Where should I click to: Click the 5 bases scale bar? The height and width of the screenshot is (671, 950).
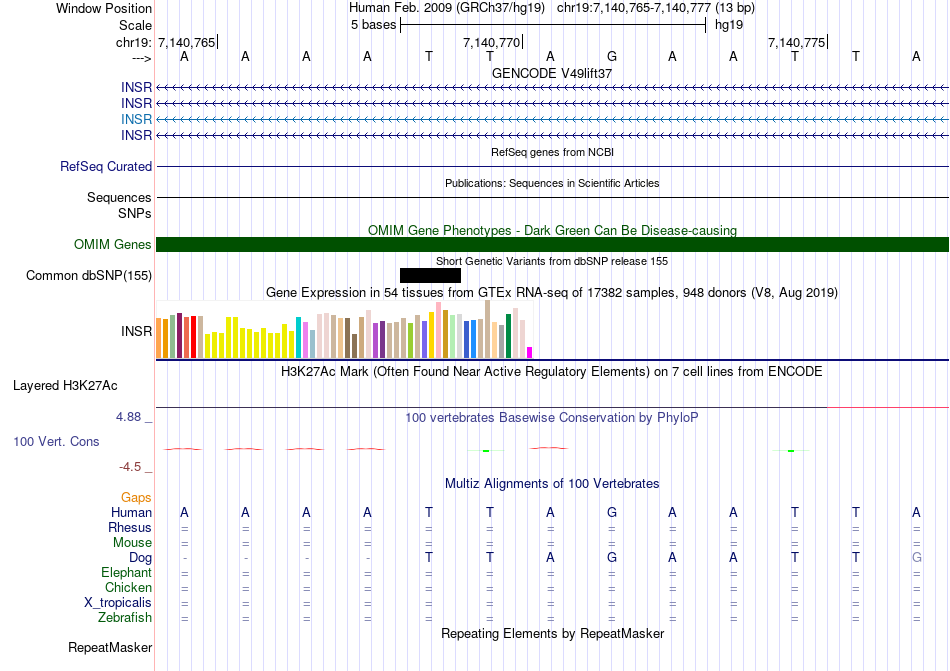click(x=553, y=24)
